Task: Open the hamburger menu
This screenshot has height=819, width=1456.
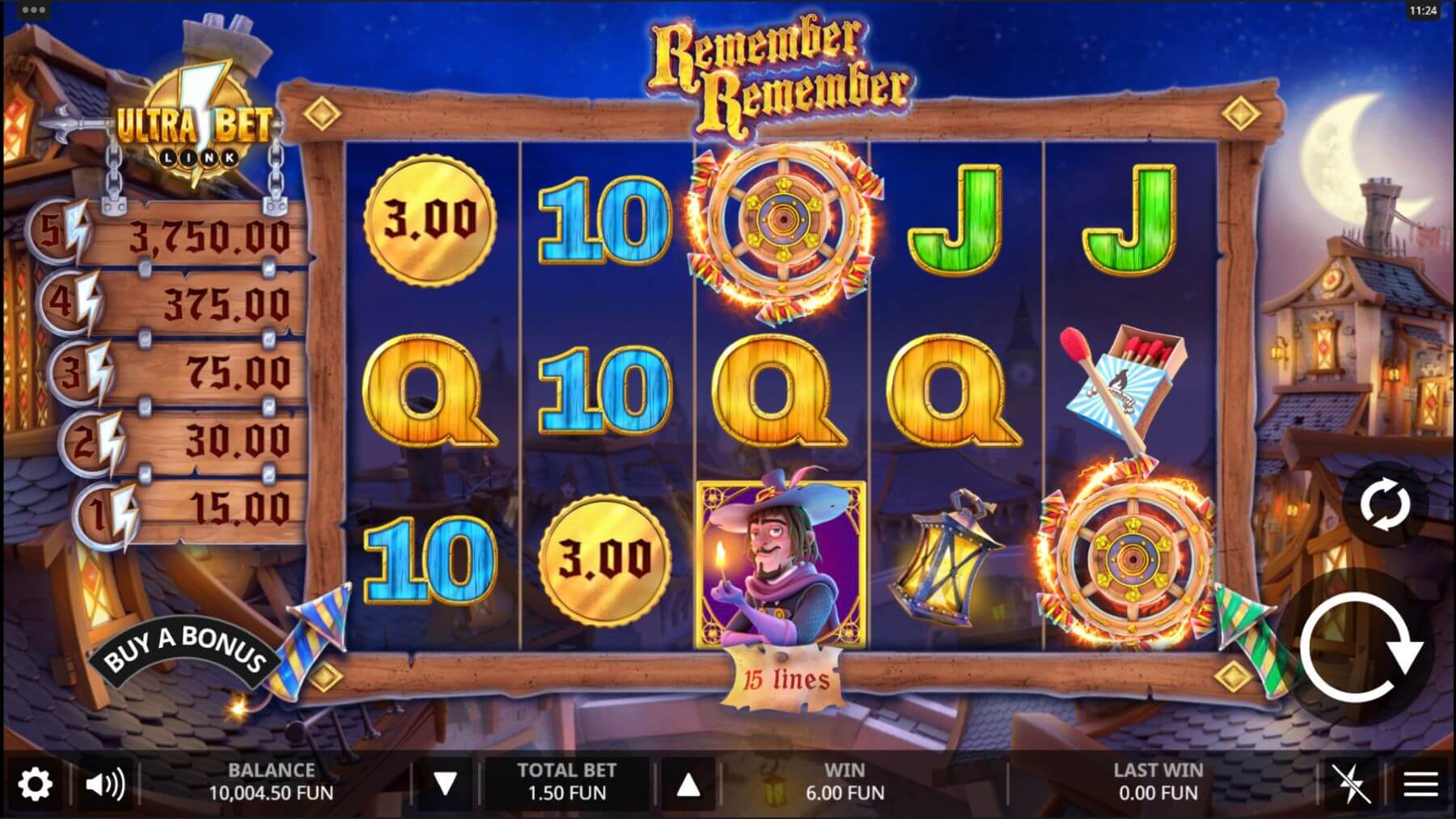Action: coord(1420,783)
